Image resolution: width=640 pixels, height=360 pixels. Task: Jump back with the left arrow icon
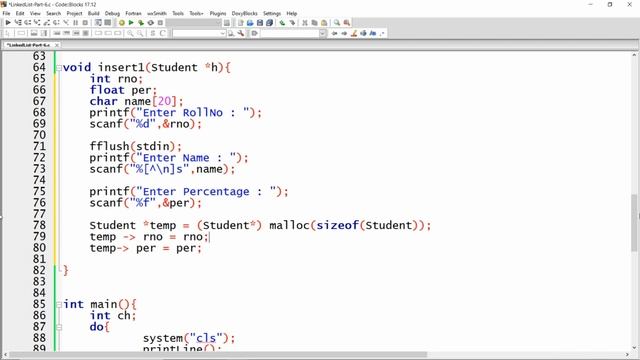tap(334, 33)
